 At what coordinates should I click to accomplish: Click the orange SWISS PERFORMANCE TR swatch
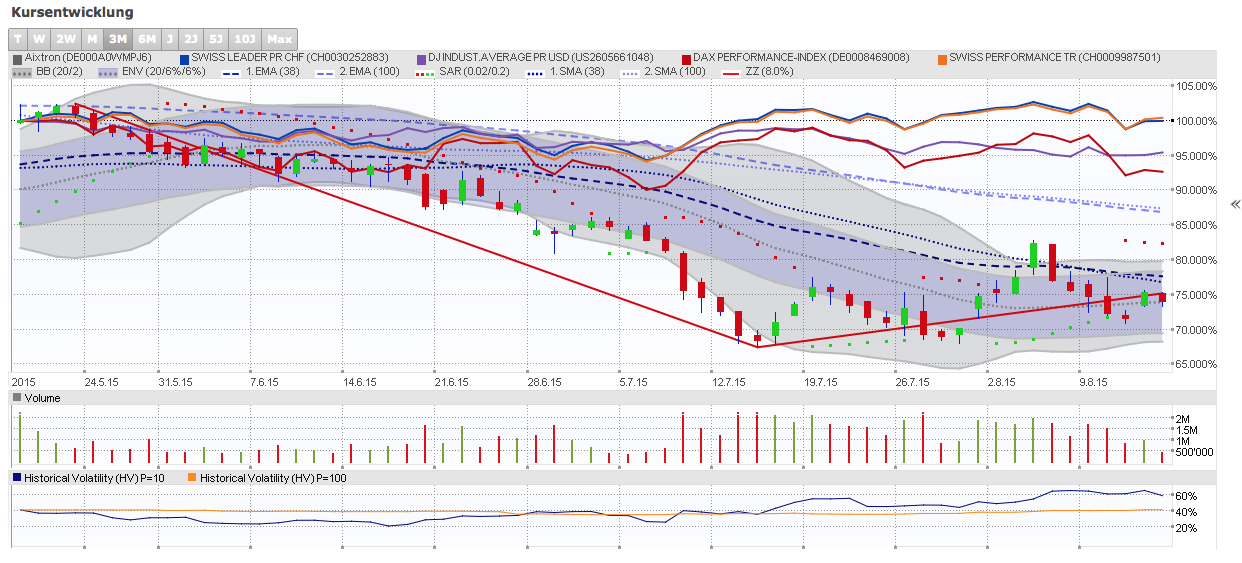tap(941, 58)
